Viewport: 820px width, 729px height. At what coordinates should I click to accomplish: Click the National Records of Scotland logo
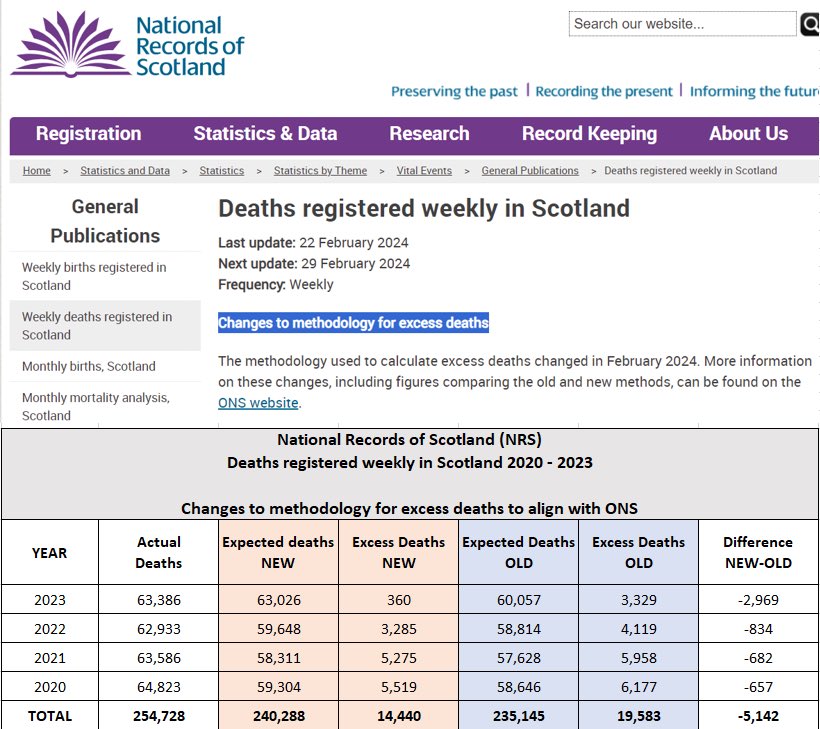pyautogui.click(x=127, y=45)
